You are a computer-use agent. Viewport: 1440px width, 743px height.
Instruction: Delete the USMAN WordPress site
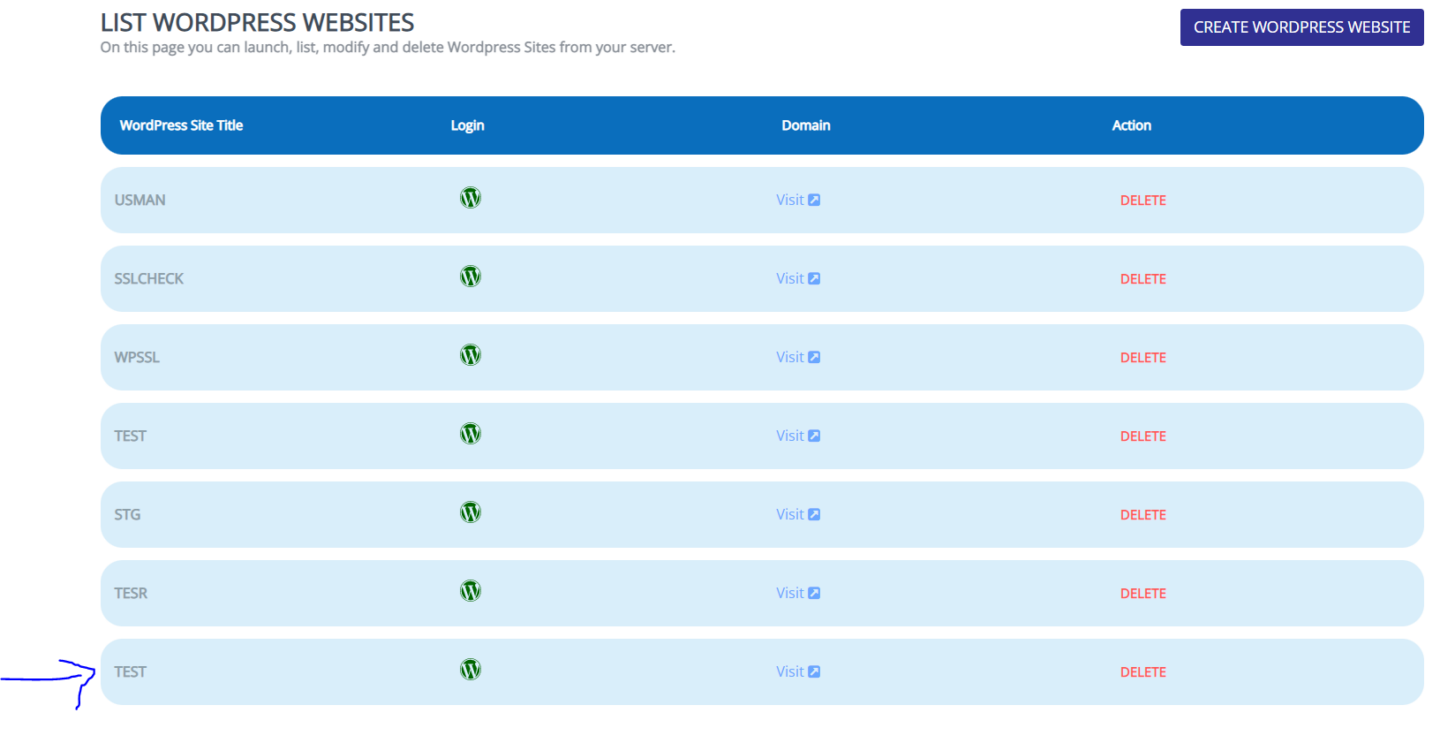point(1142,200)
